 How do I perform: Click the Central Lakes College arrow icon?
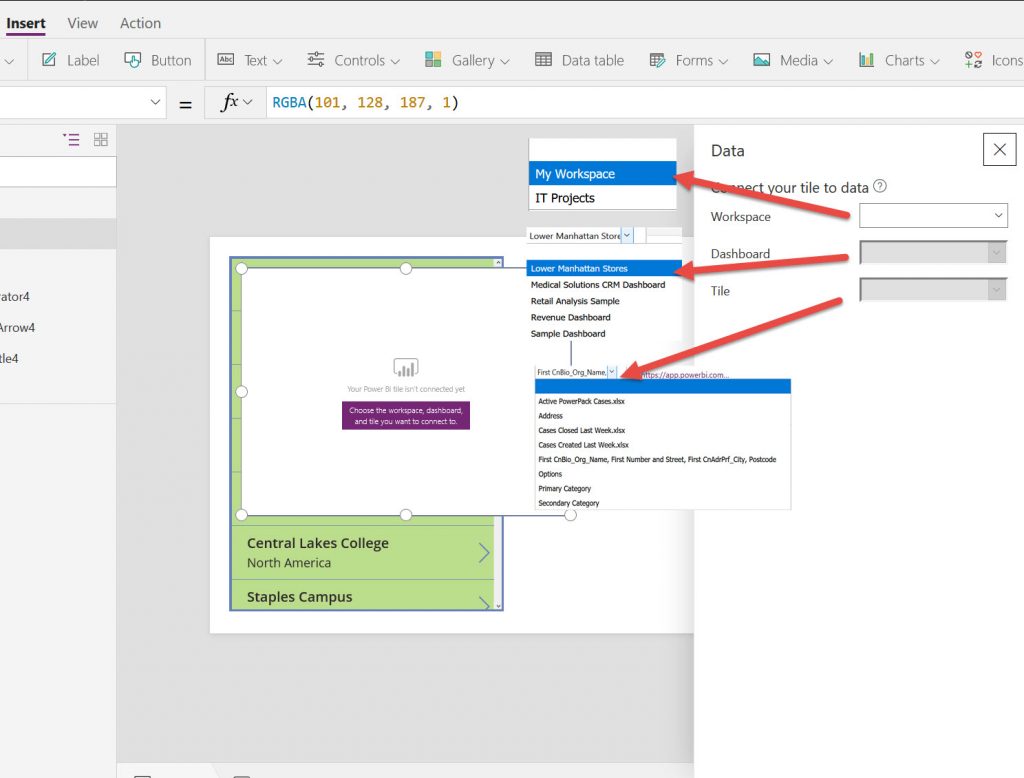point(484,553)
